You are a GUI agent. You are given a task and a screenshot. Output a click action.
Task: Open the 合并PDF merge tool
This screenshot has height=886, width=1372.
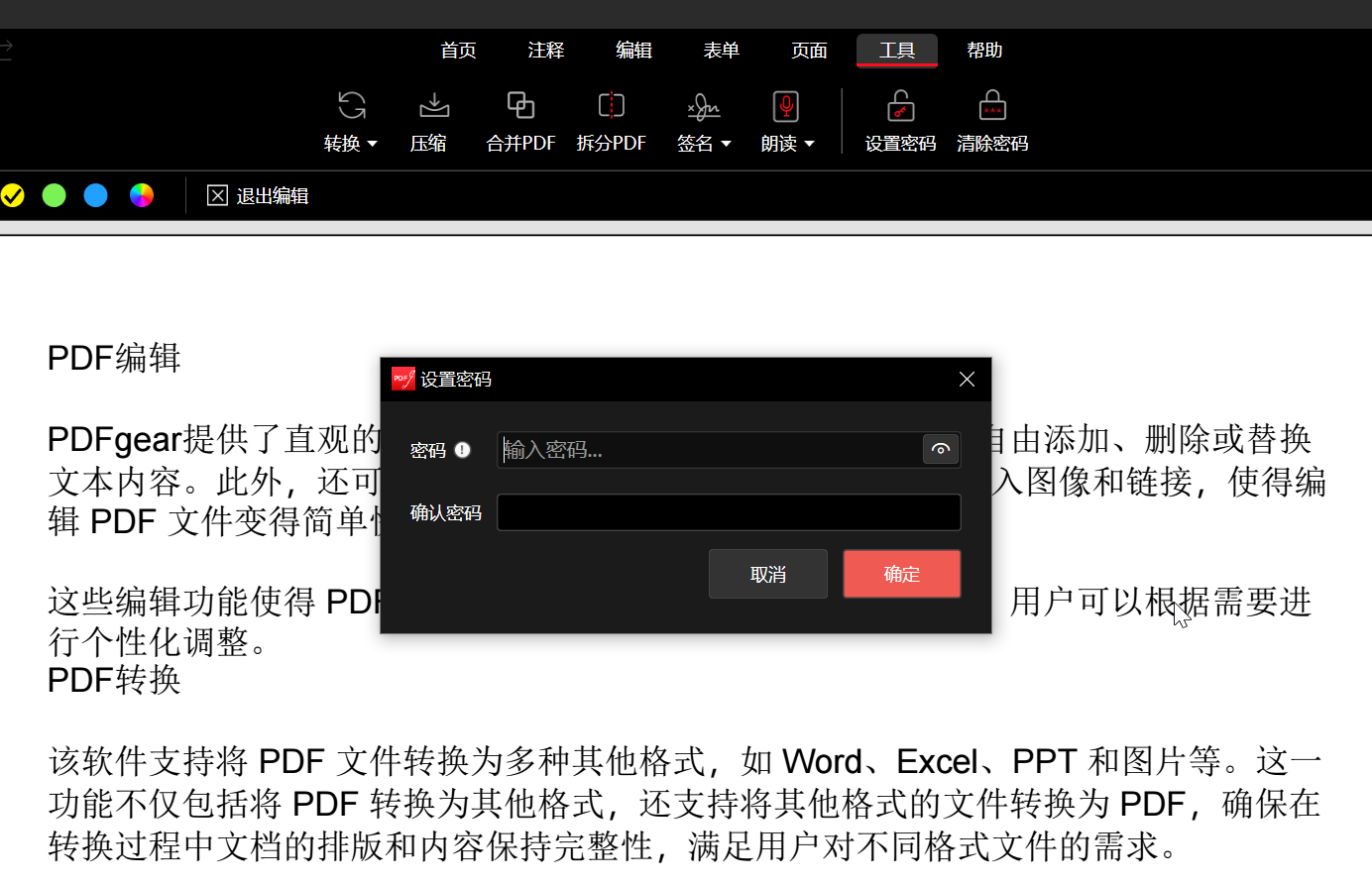coord(520,122)
